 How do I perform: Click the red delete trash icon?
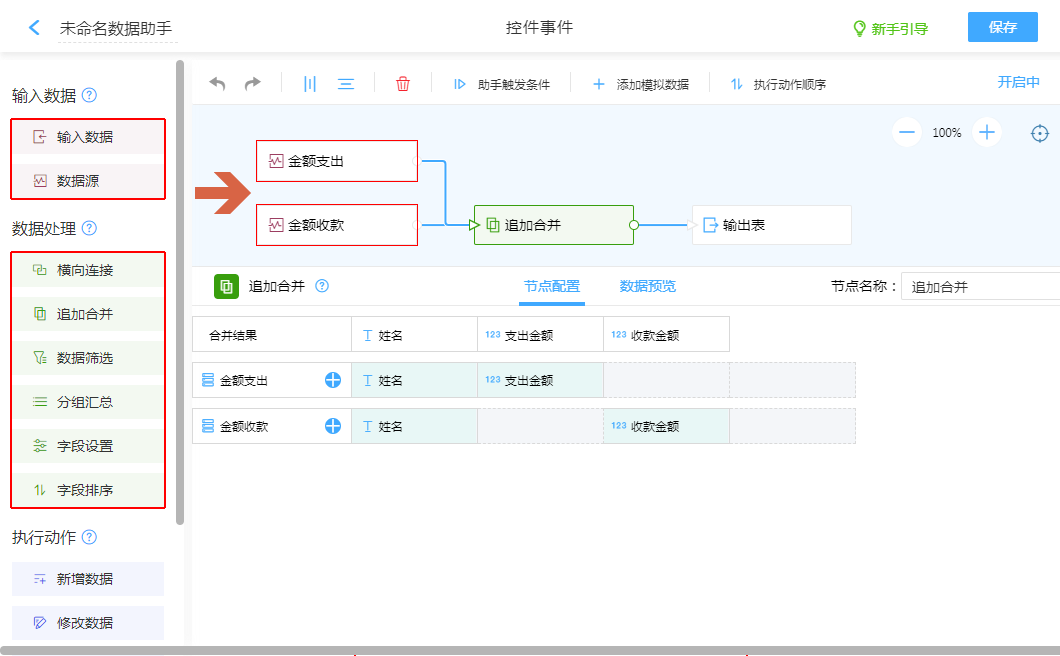click(x=403, y=84)
